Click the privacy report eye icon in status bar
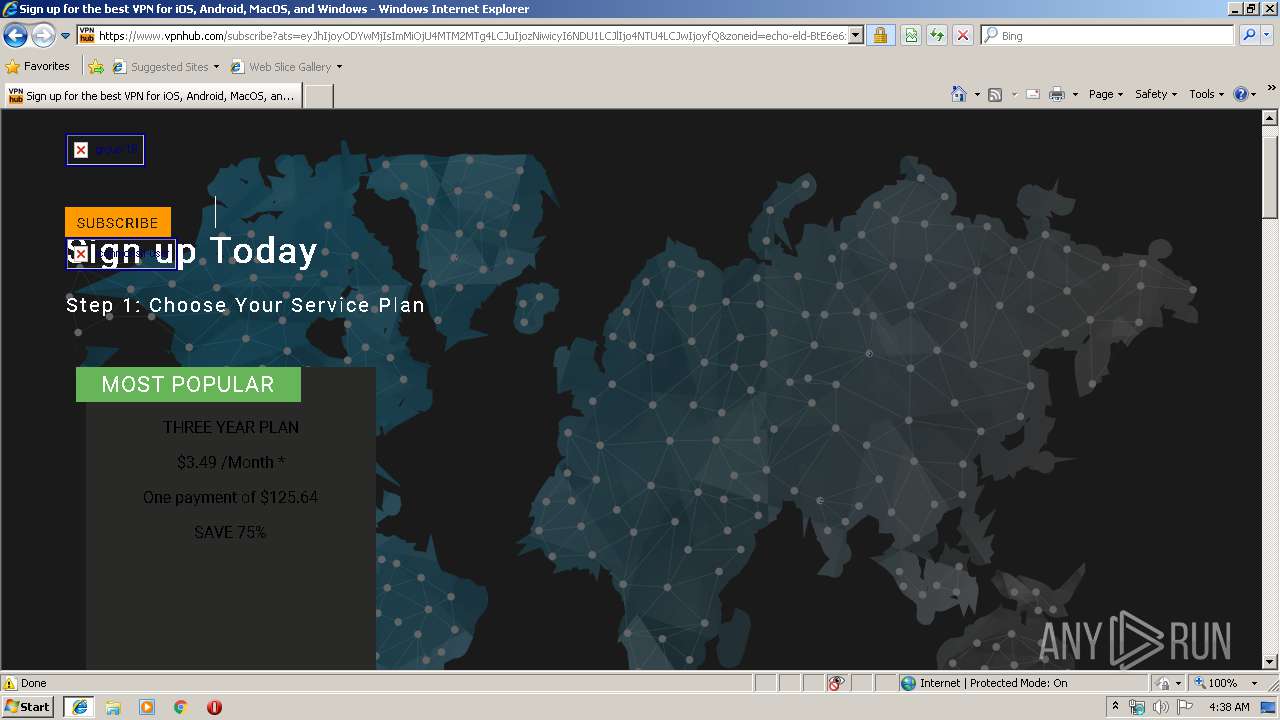This screenshot has width=1280, height=720. [836, 683]
